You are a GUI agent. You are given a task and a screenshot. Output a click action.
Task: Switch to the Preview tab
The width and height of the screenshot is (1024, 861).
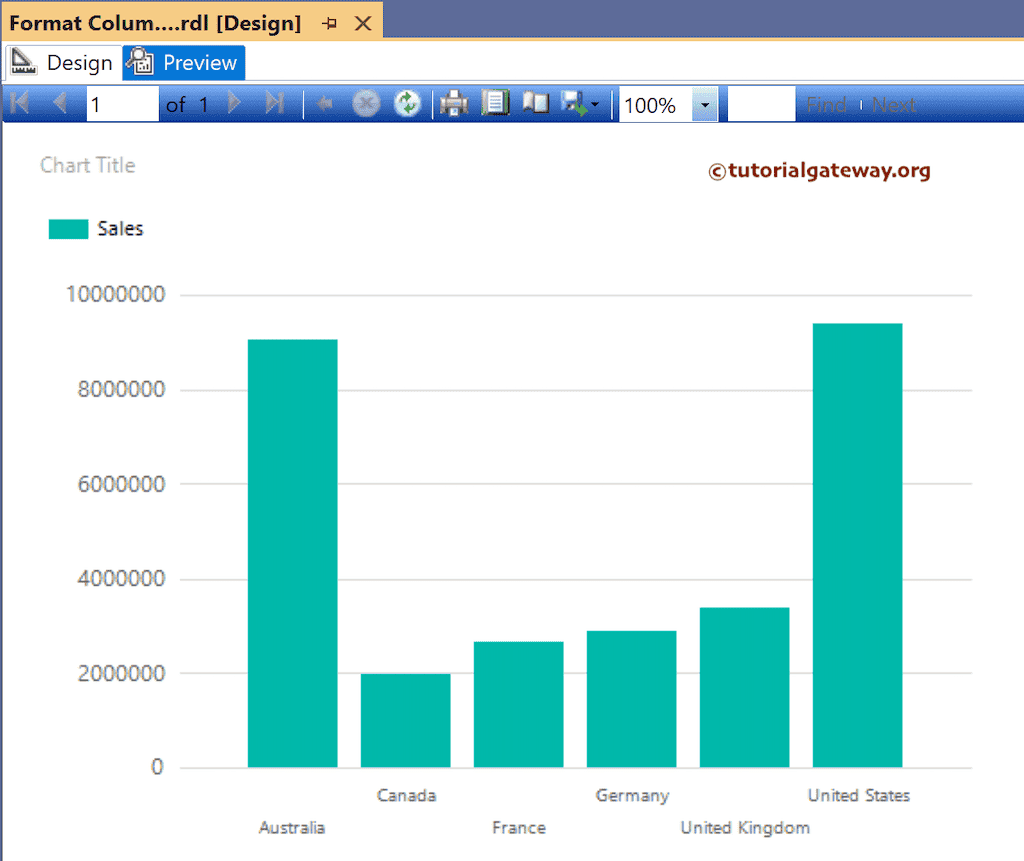tap(185, 63)
